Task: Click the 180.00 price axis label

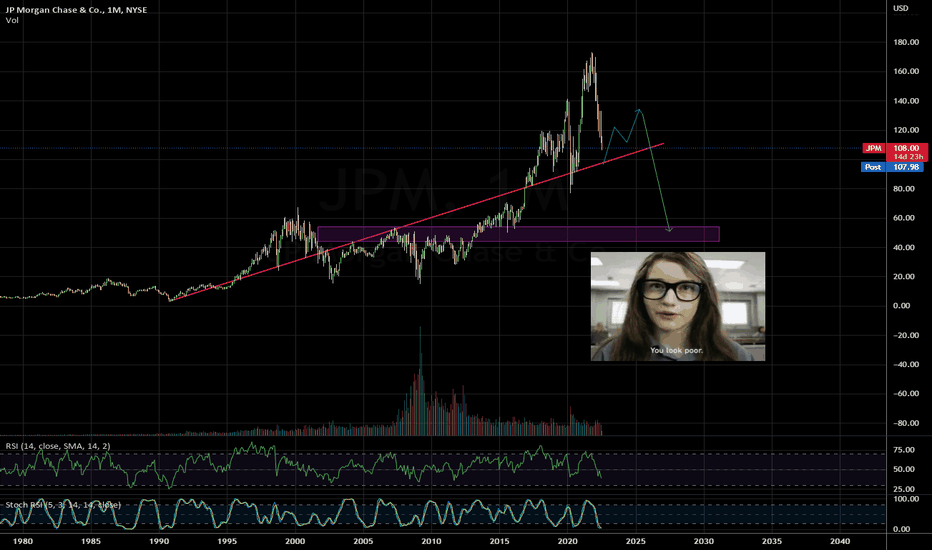Action: [906, 42]
